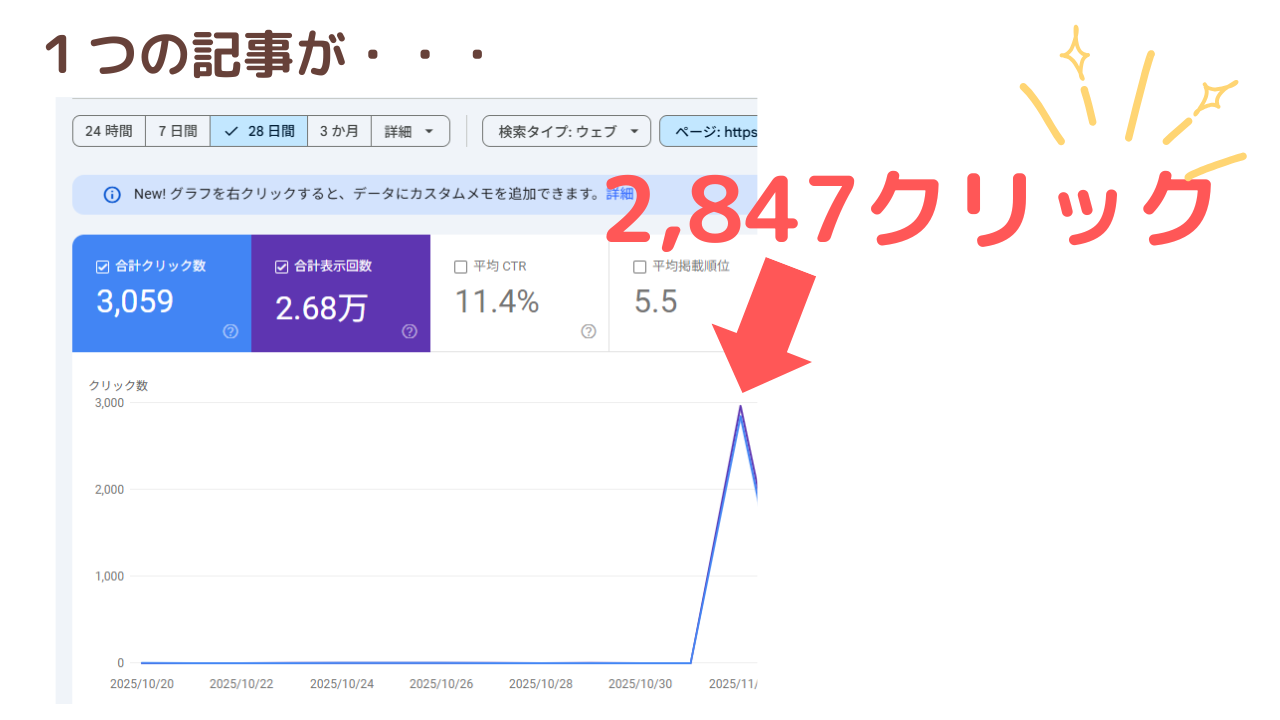Click help icon on 平均 CTR card
Image resolution: width=1280 pixels, height=720 pixels.
point(588,331)
